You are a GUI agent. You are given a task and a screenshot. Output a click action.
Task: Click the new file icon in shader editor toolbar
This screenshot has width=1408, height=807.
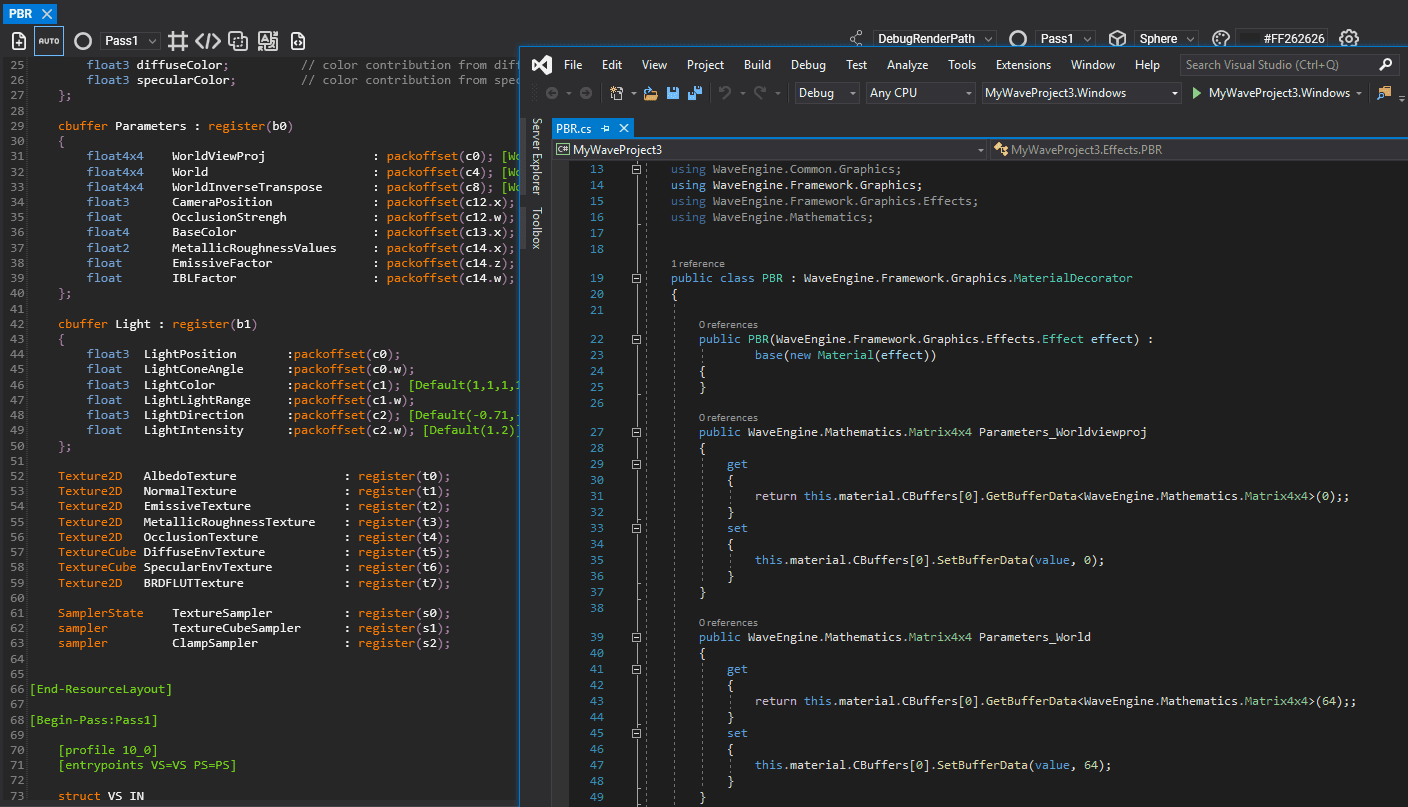click(x=19, y=41)
